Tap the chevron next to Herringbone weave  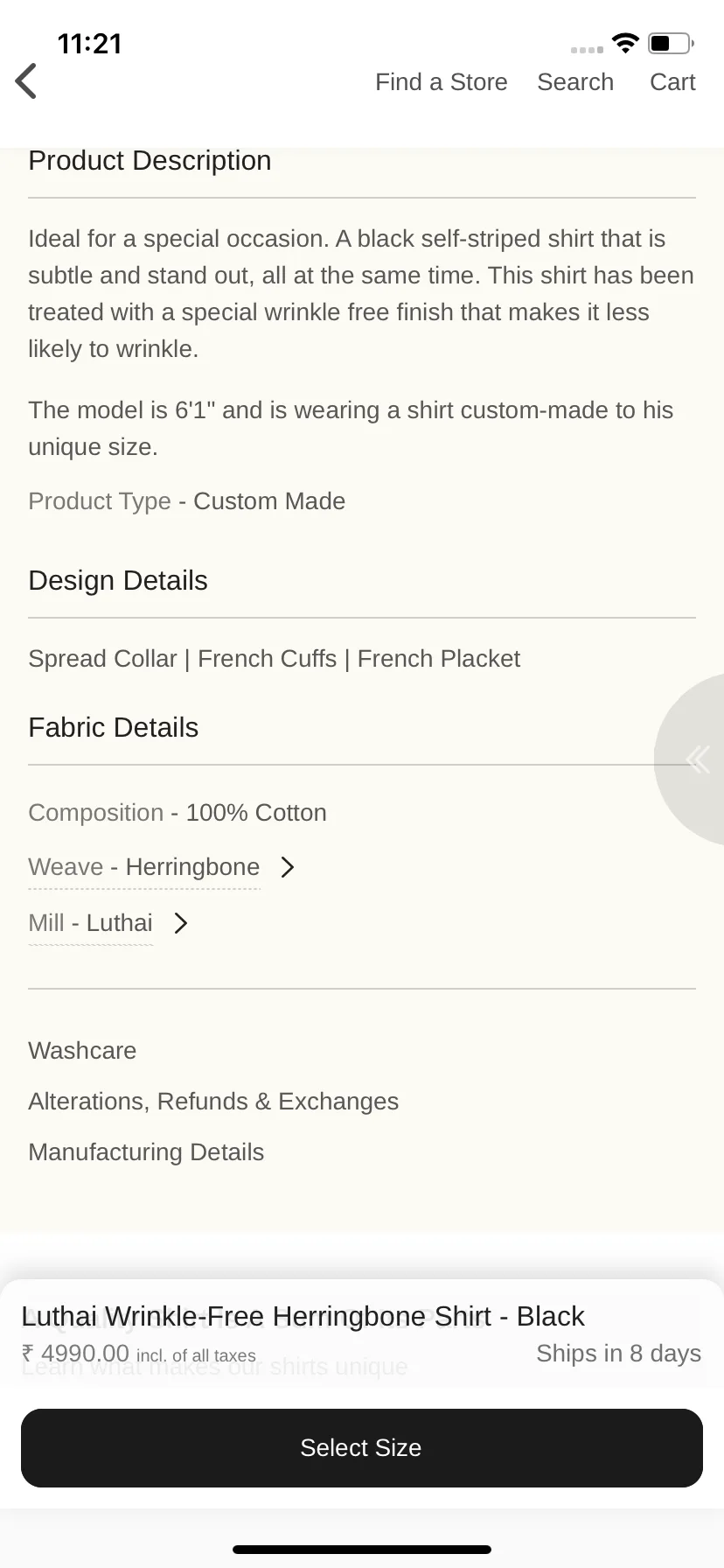click(x=287, y=867)
